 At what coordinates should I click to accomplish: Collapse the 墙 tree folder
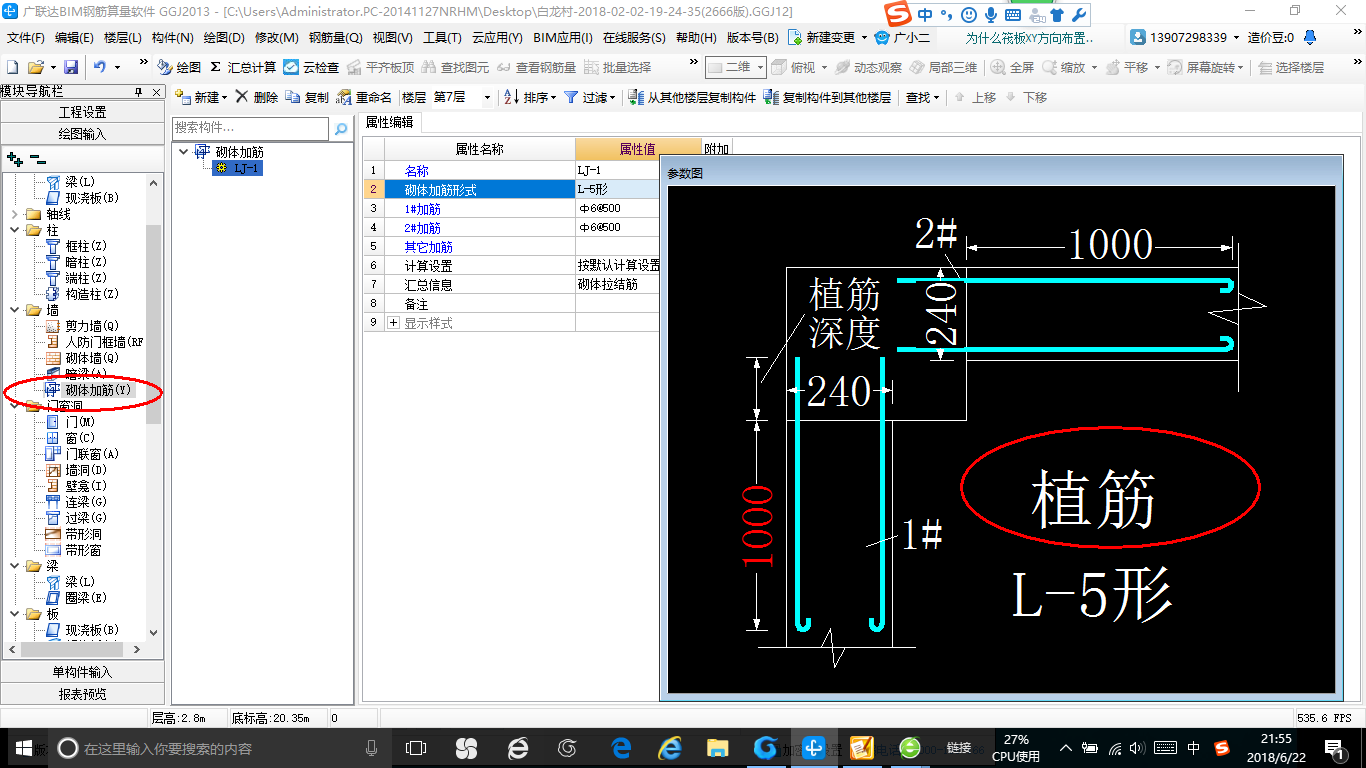click(14, 310)
